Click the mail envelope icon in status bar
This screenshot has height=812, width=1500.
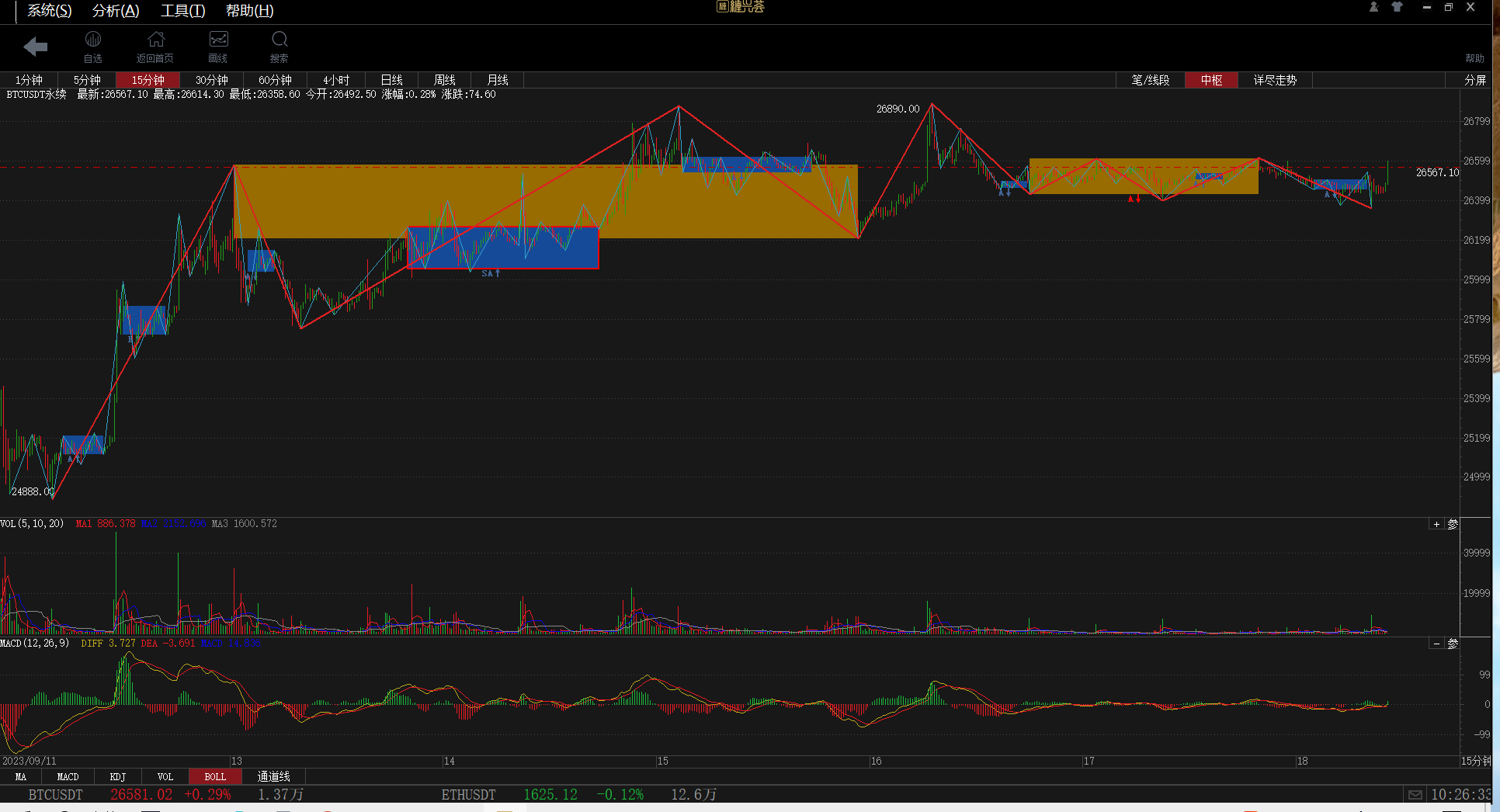coord(1415,794)
